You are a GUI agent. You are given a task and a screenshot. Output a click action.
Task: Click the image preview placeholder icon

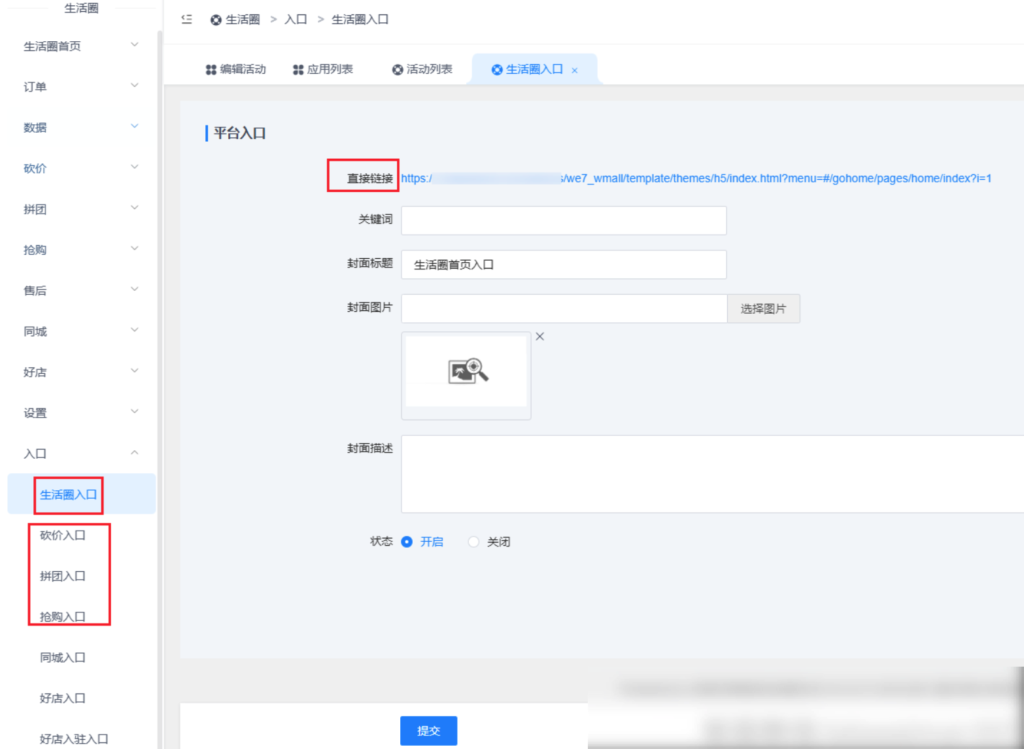pyautogui.click(x=467, y=371)
